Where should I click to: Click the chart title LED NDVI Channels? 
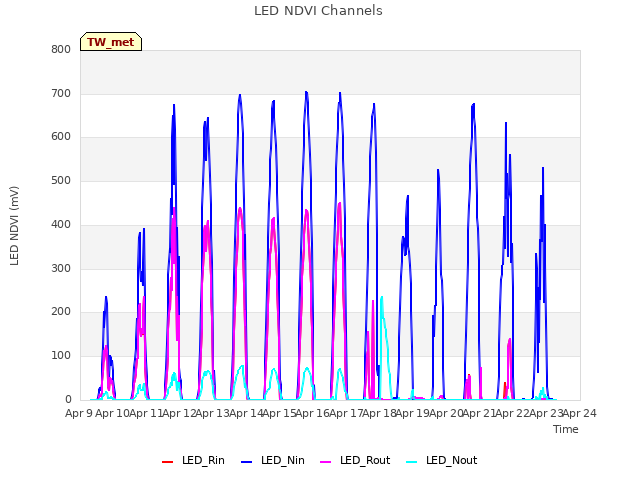pos(318,11)
